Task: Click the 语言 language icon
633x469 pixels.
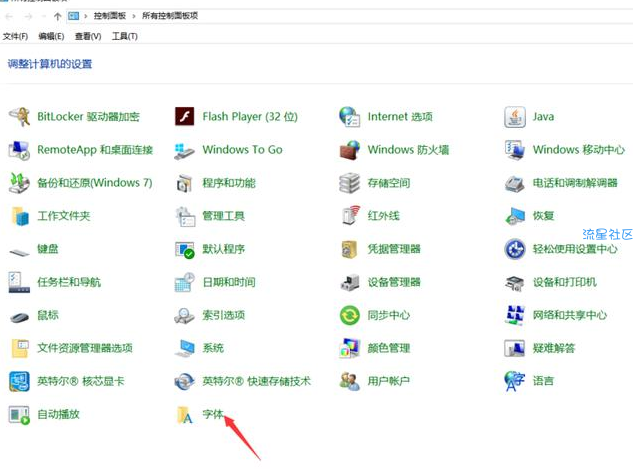Action: 514,381
